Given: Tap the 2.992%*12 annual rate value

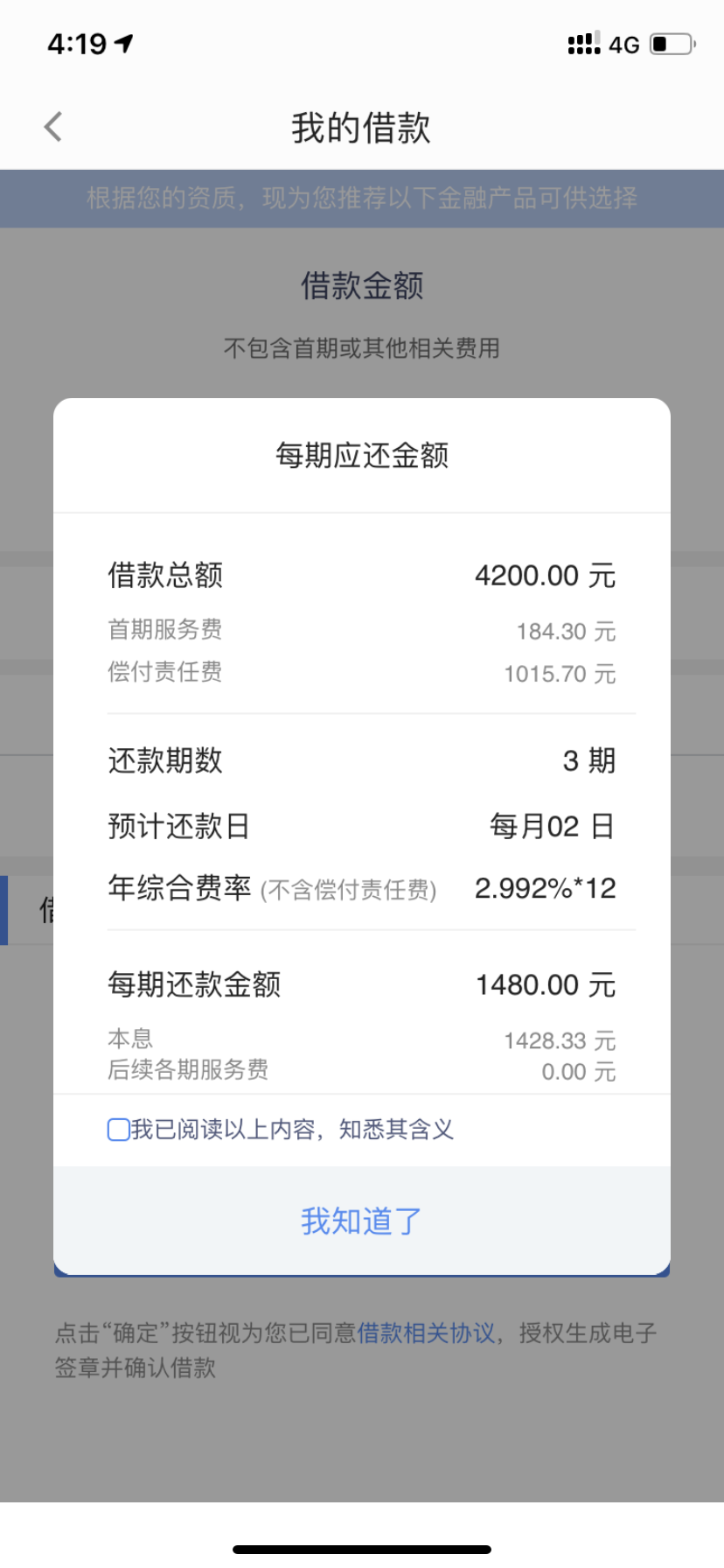Looking at the screenshot, I should coord(546,888).
